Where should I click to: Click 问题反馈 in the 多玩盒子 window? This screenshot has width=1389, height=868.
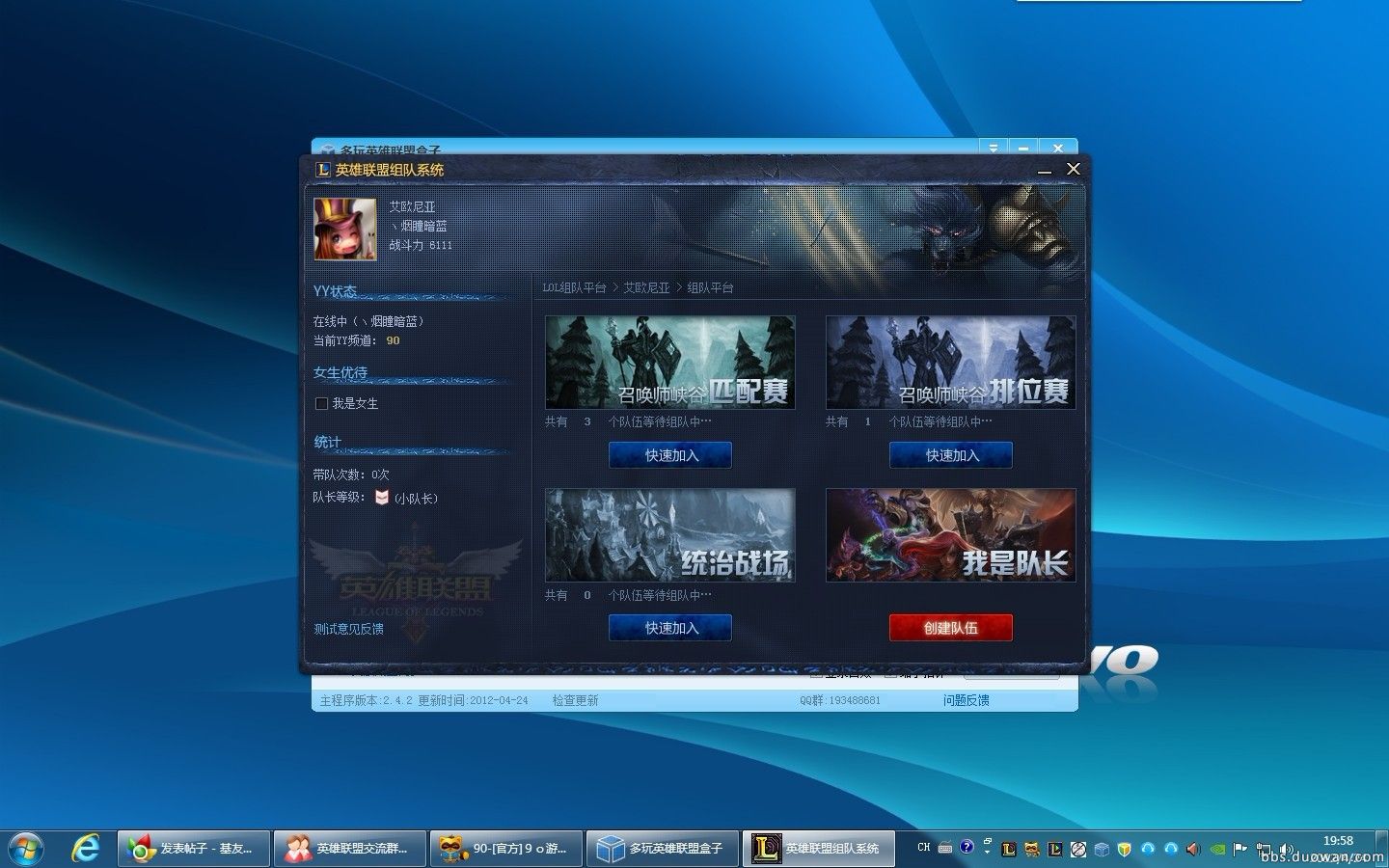tap(967, 700)
